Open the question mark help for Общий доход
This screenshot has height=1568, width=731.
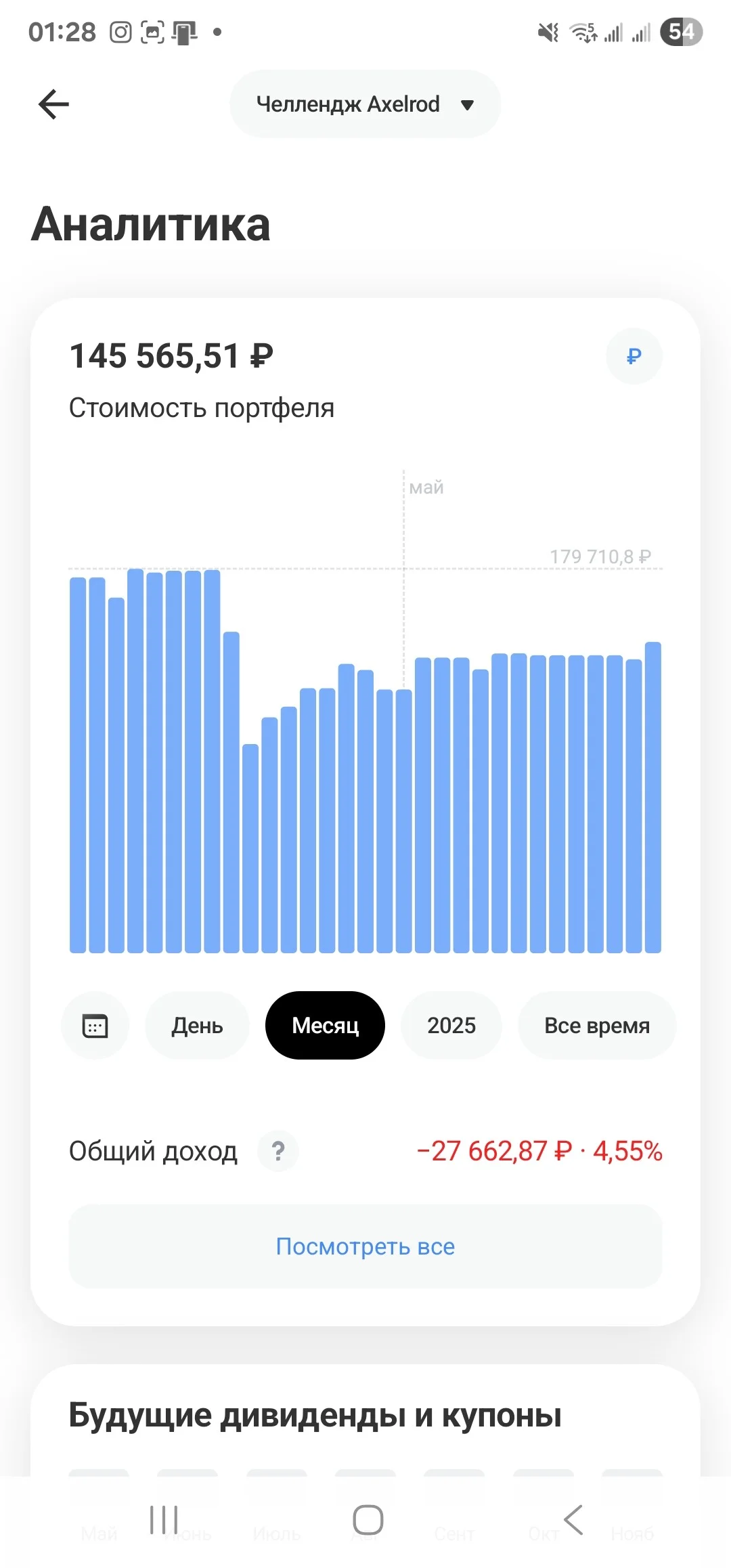[x=278, y=1151]
